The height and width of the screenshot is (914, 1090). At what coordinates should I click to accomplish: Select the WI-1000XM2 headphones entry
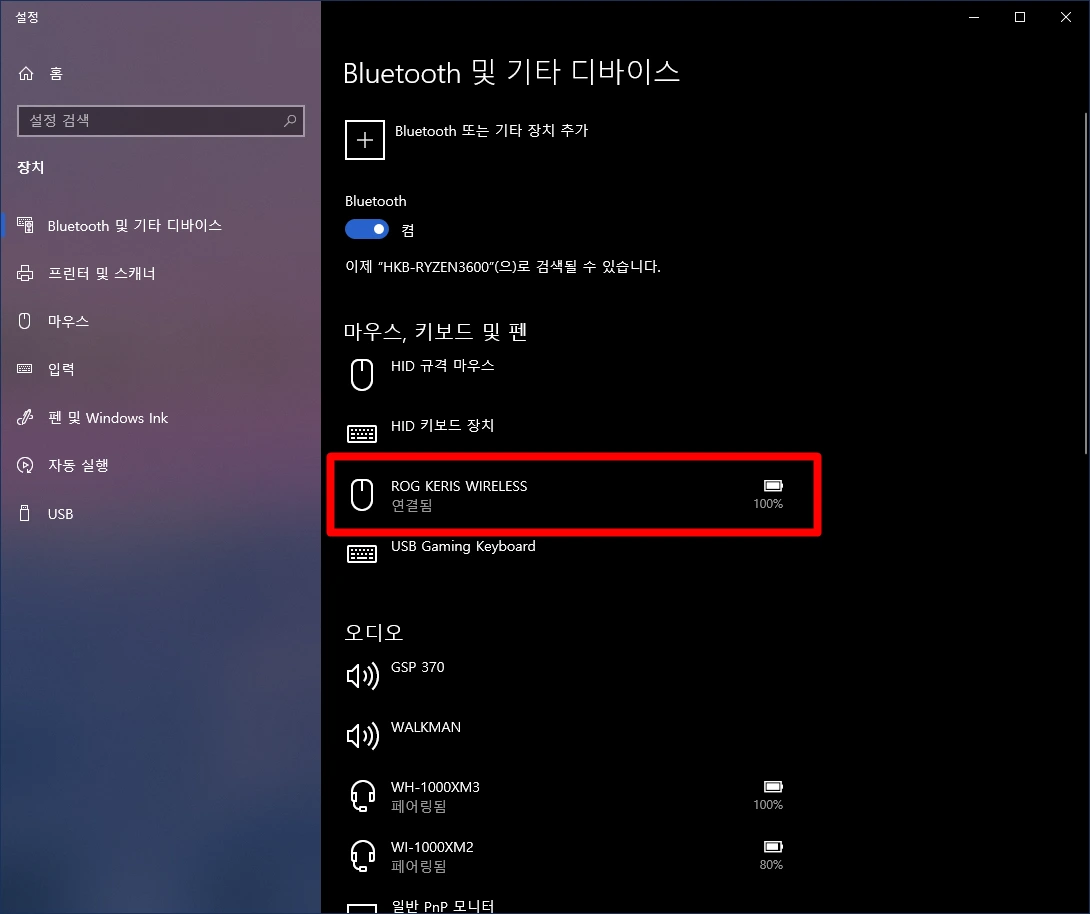point(569,856)
